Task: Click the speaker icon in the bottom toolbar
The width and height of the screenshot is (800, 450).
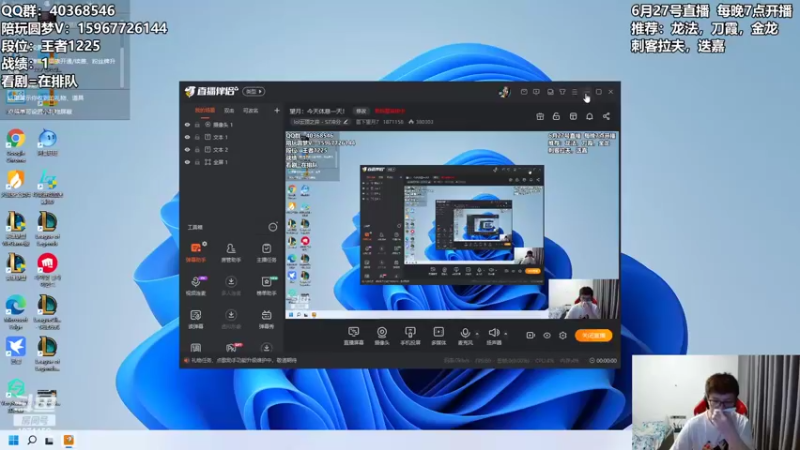Action: pos(493,333)
